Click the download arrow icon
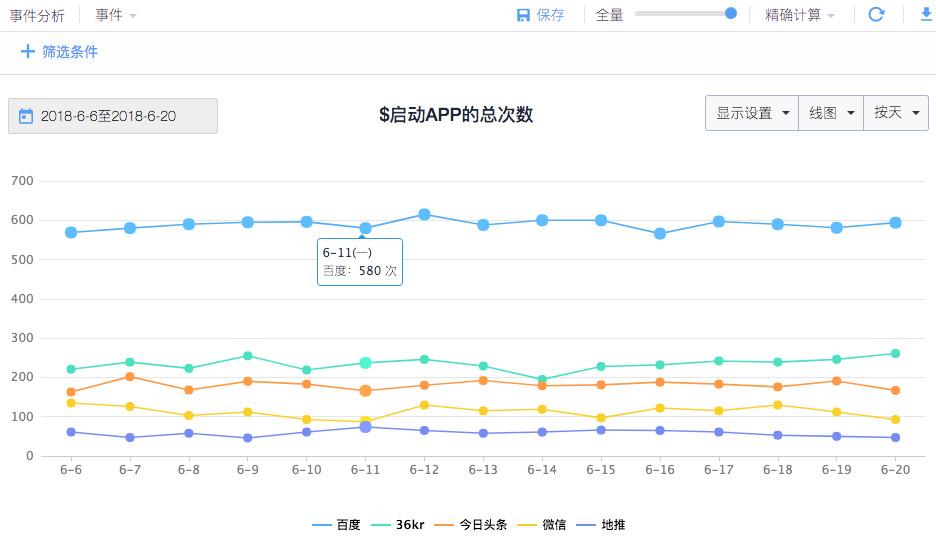936x539 pixels. tap(926, 14)
